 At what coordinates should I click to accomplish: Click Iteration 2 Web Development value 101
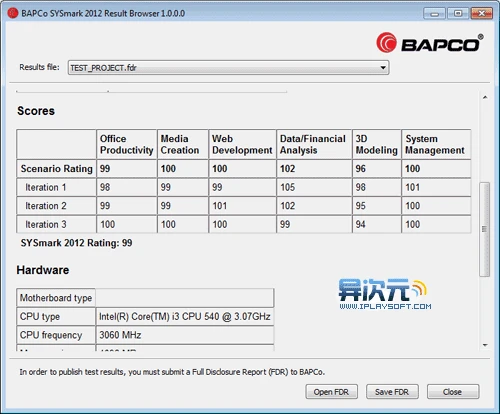point(220,206)
